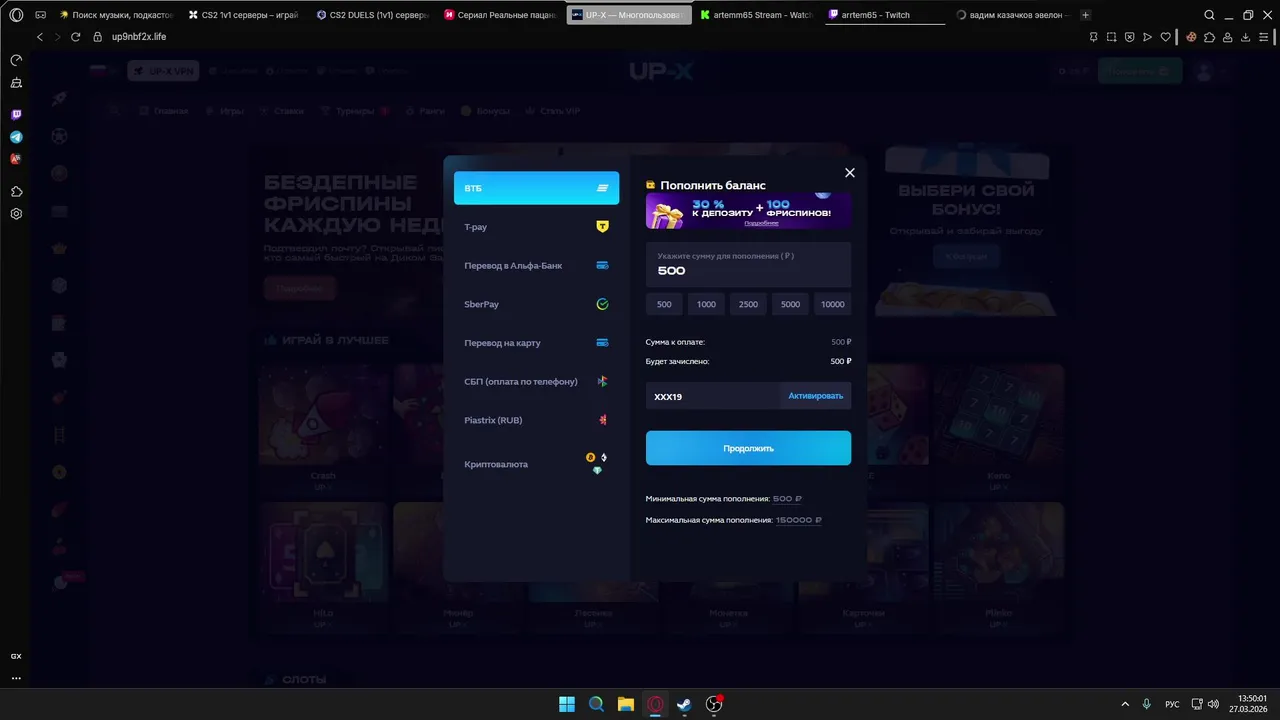Open Telegram panel in sidebar

(16, 137)
